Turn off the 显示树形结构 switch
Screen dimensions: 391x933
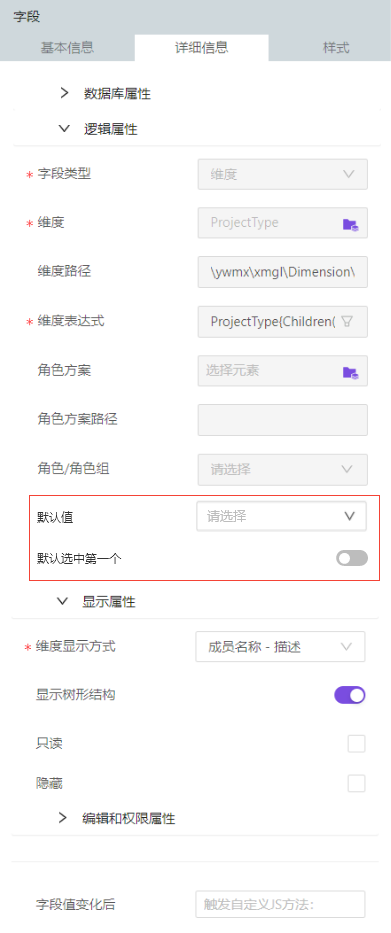349,695
